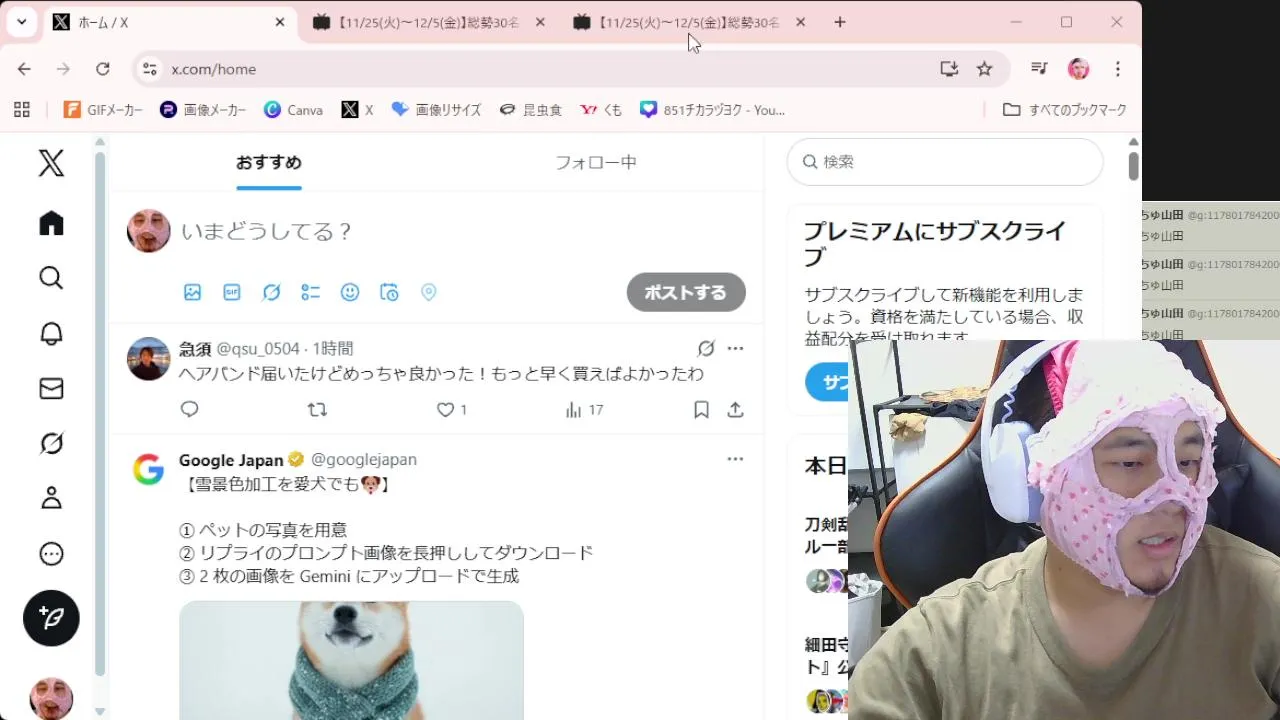Viewport: 1280px width, 720px height.
Task: Click Grok icon on 急須's post
Action: pyautogui.click(x=706, y=348)
